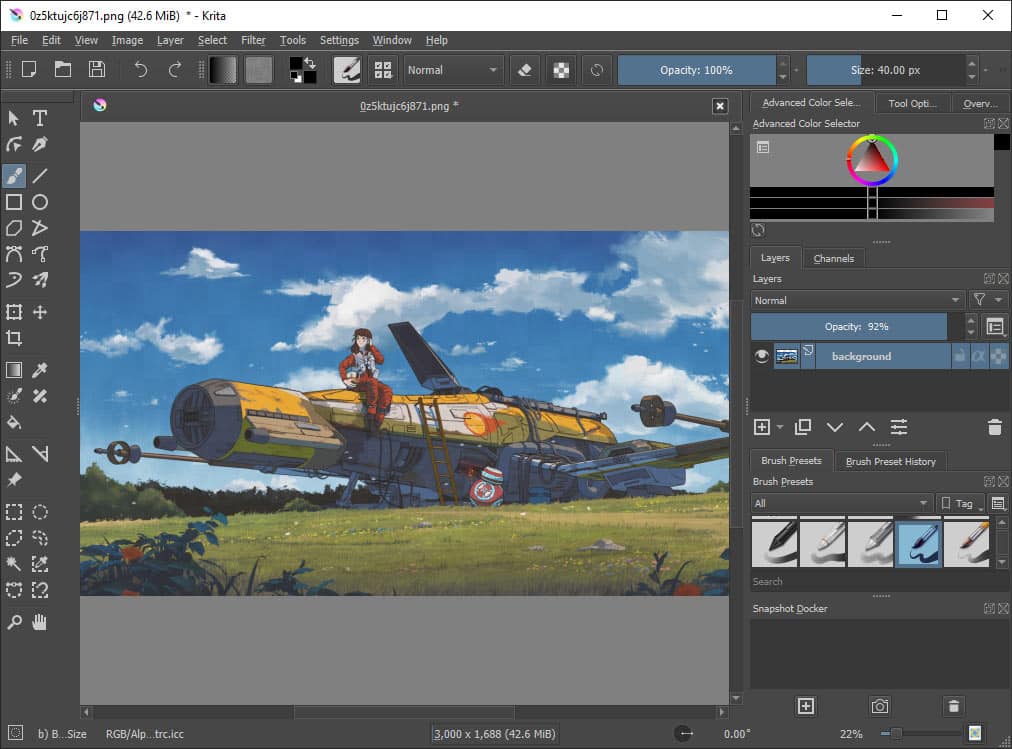The image size is (1012, 749).
Task: Select the Calligraphy tool
Action: coord(40,144)
